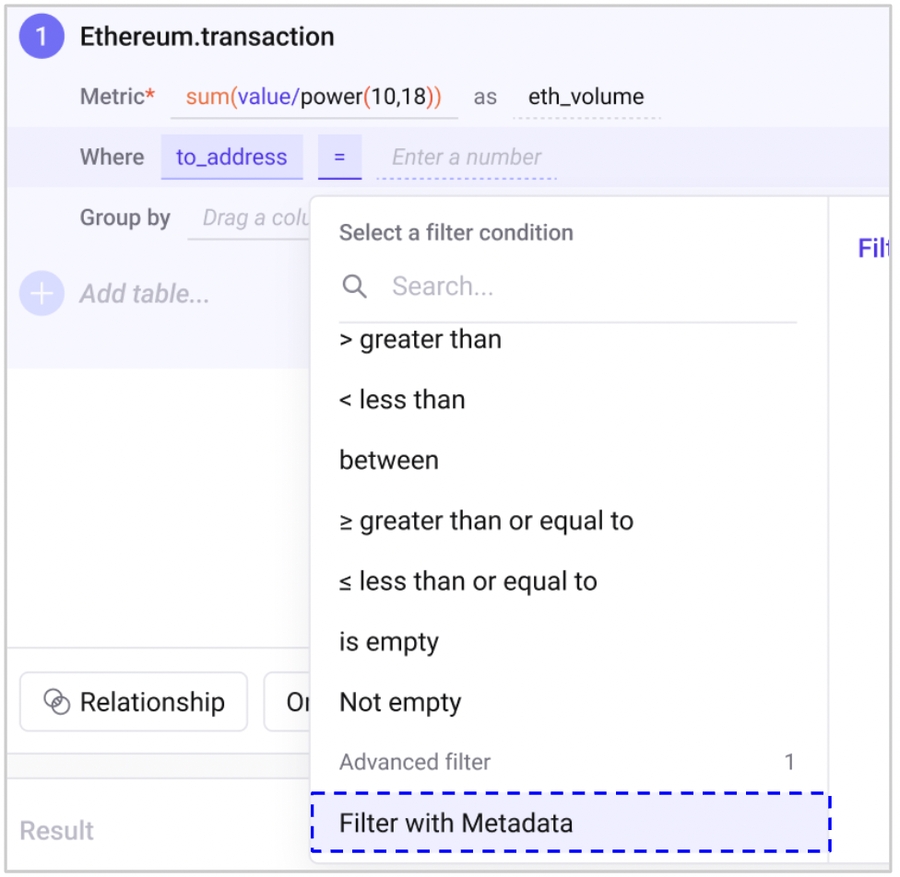Select the greater than condition
This screenshot has width=900, height=877.
coord(420,340)
